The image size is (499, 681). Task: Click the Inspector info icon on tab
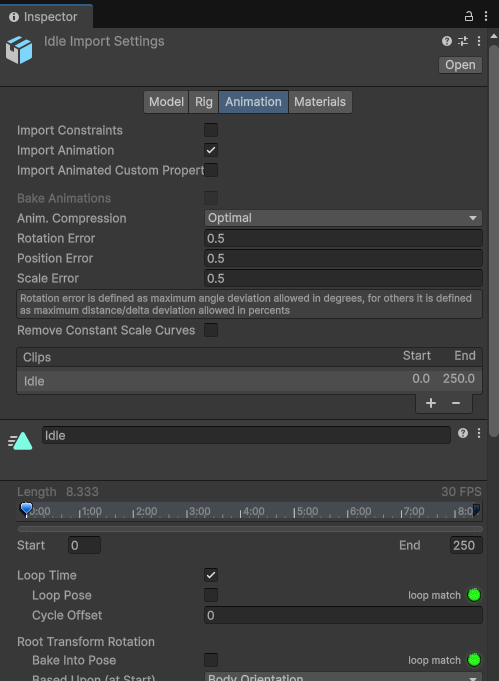pos(14,17)
